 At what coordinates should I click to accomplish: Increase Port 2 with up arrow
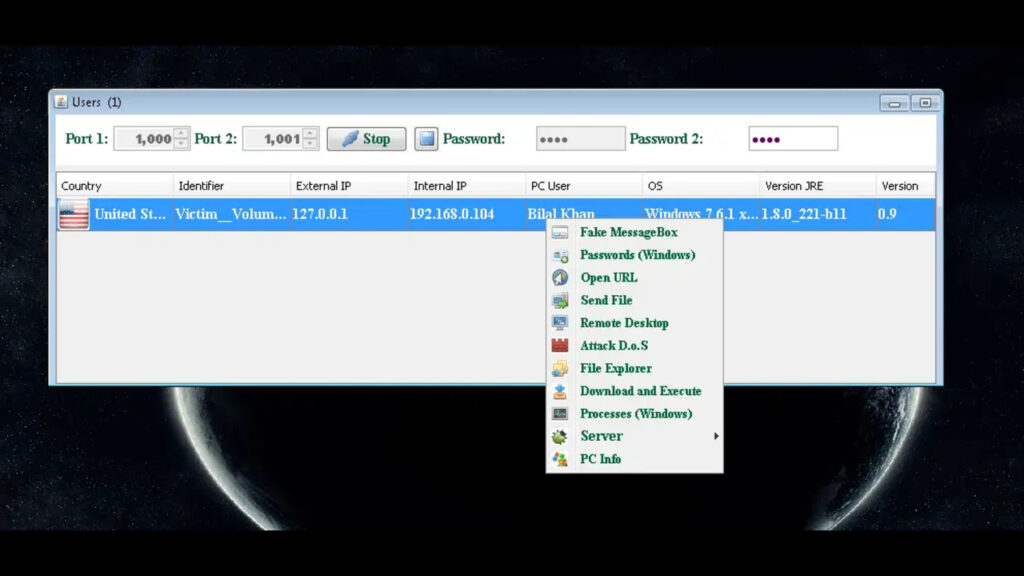[x=310, y=133]
